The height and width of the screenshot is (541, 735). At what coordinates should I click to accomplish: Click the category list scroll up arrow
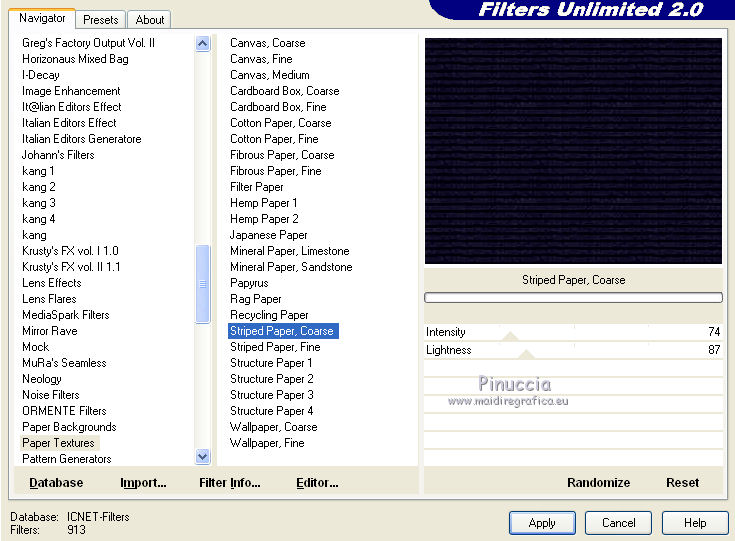click(202, 44)
